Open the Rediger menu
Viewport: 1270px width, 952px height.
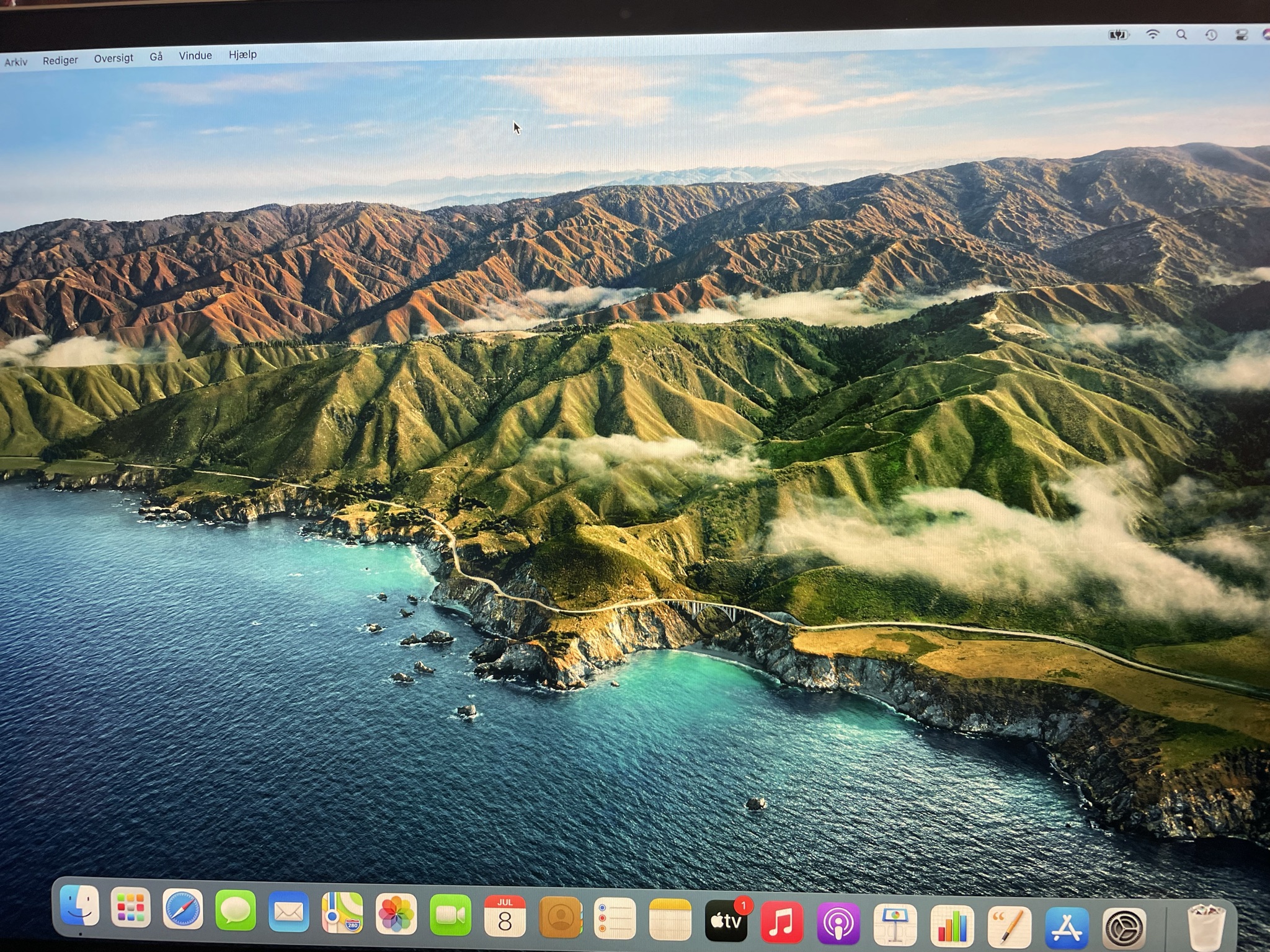[60, 60]
